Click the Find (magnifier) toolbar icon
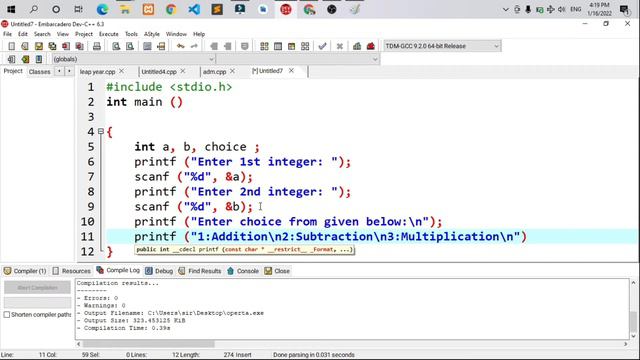Image resolution: width=640 pixels, height=360 pixels. coord(116,46)
